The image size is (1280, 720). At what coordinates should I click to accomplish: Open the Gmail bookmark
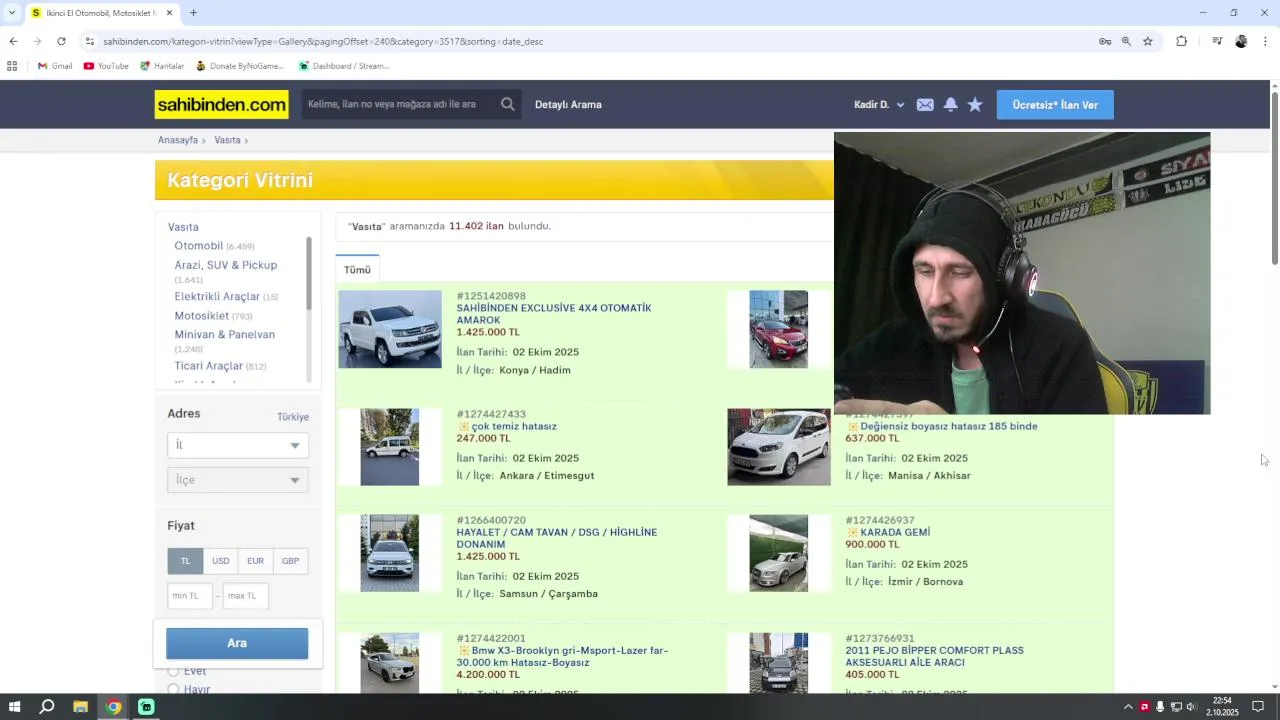(55, 66)
